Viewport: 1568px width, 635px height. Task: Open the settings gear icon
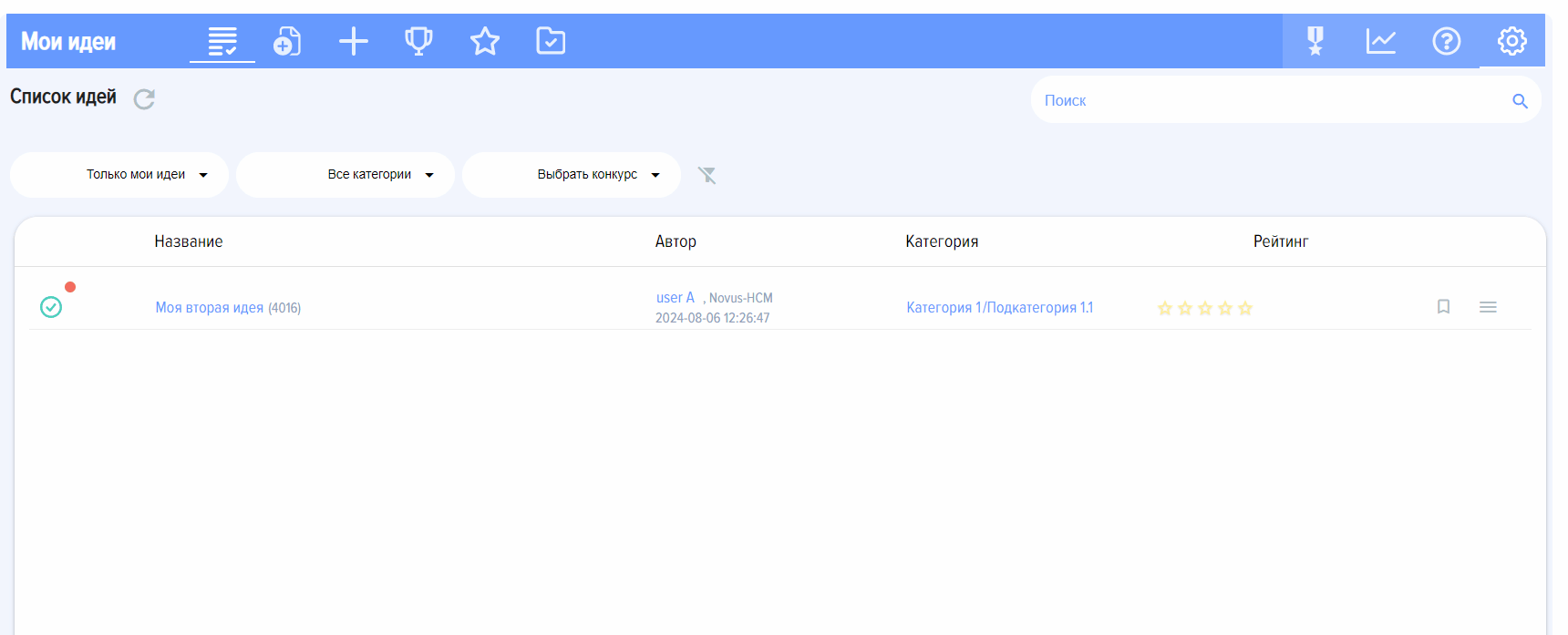(x=1511, y=41)
